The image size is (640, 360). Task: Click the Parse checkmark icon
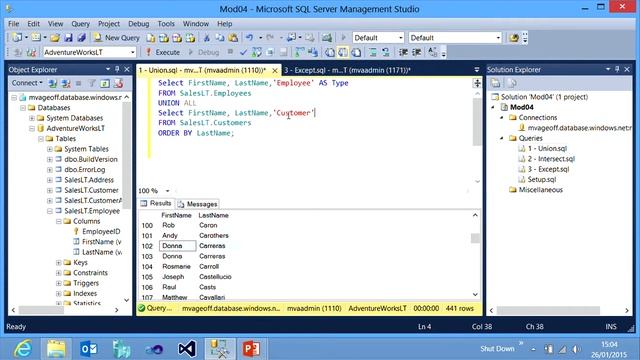pos(244,52)
